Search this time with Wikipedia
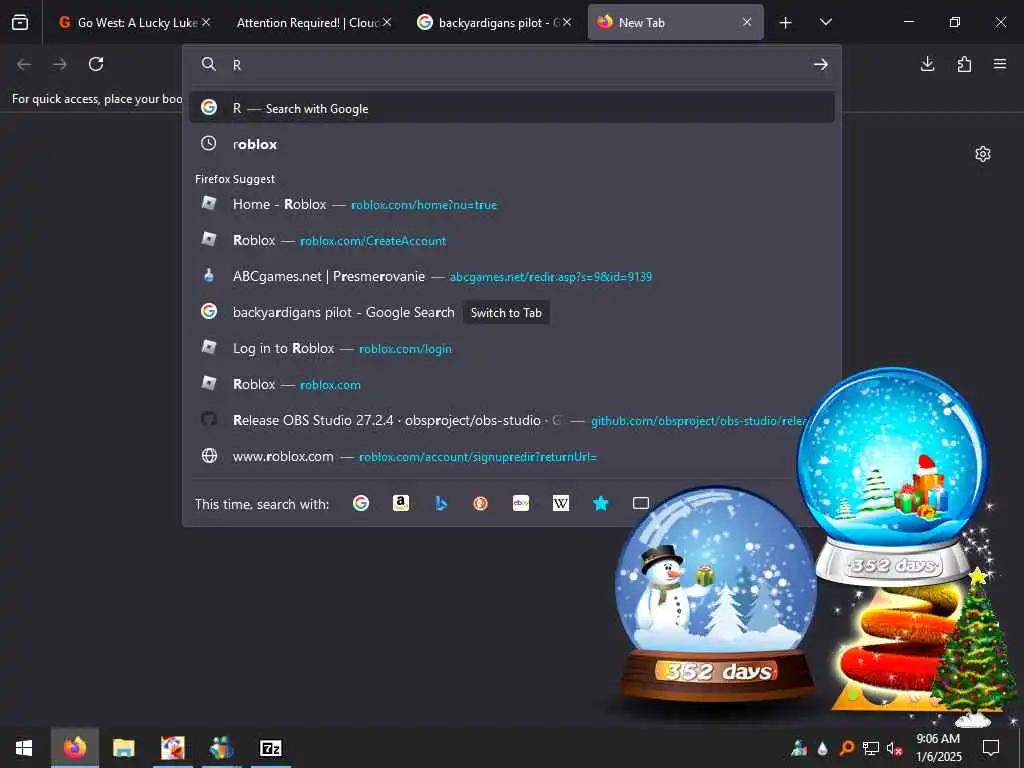This screenshot has width=1024, height=768. coord(560,503)
